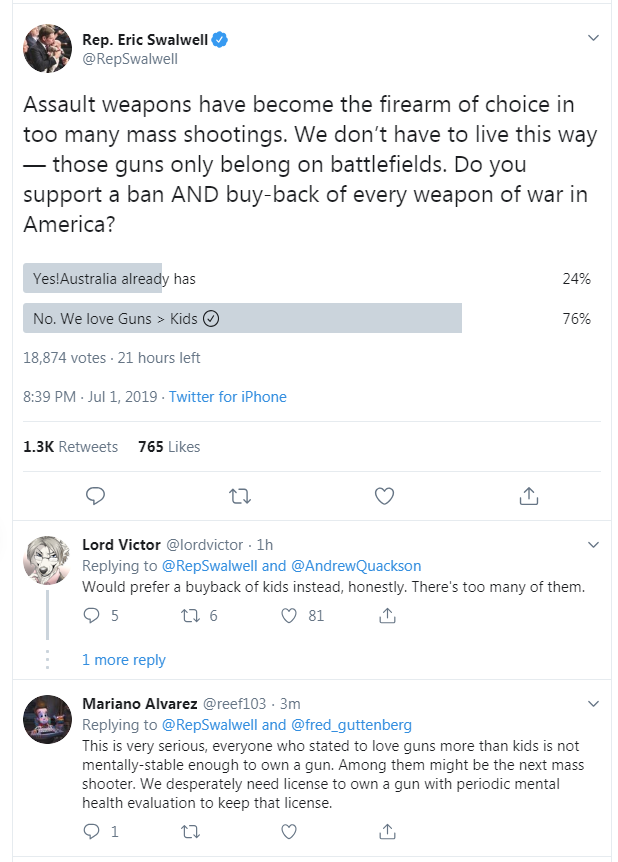Open Rep. Eric Swalwell's profile picture
The image size is (618, 862).
47,48
